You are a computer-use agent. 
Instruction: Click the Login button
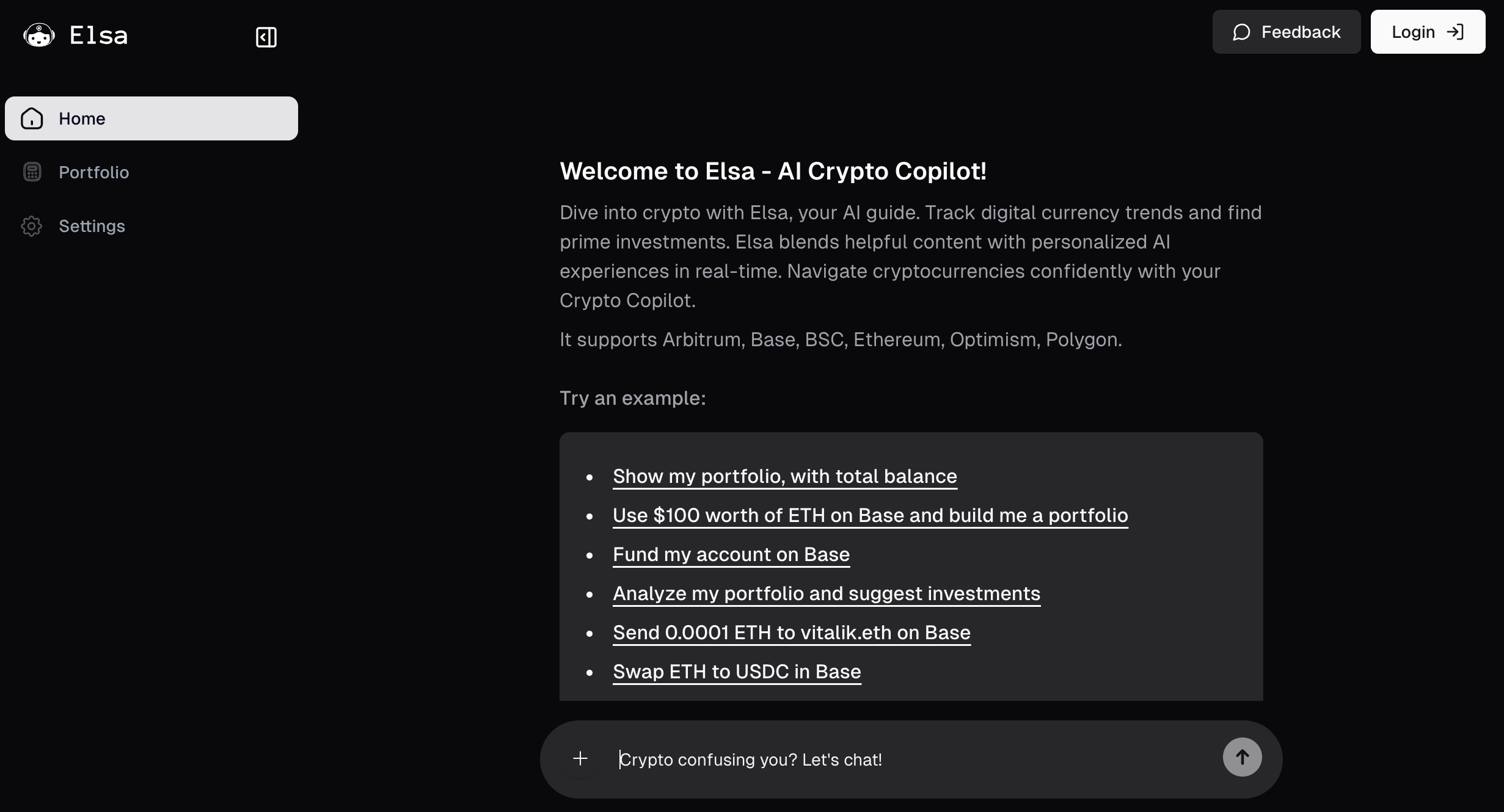[x=1428, y=32]
